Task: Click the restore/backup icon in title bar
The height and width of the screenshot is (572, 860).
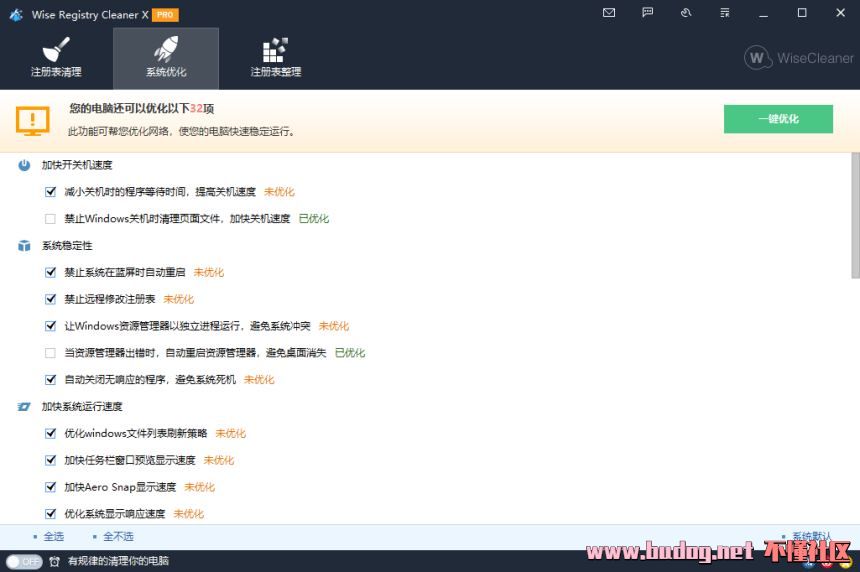Action: (x=686, y=13)
